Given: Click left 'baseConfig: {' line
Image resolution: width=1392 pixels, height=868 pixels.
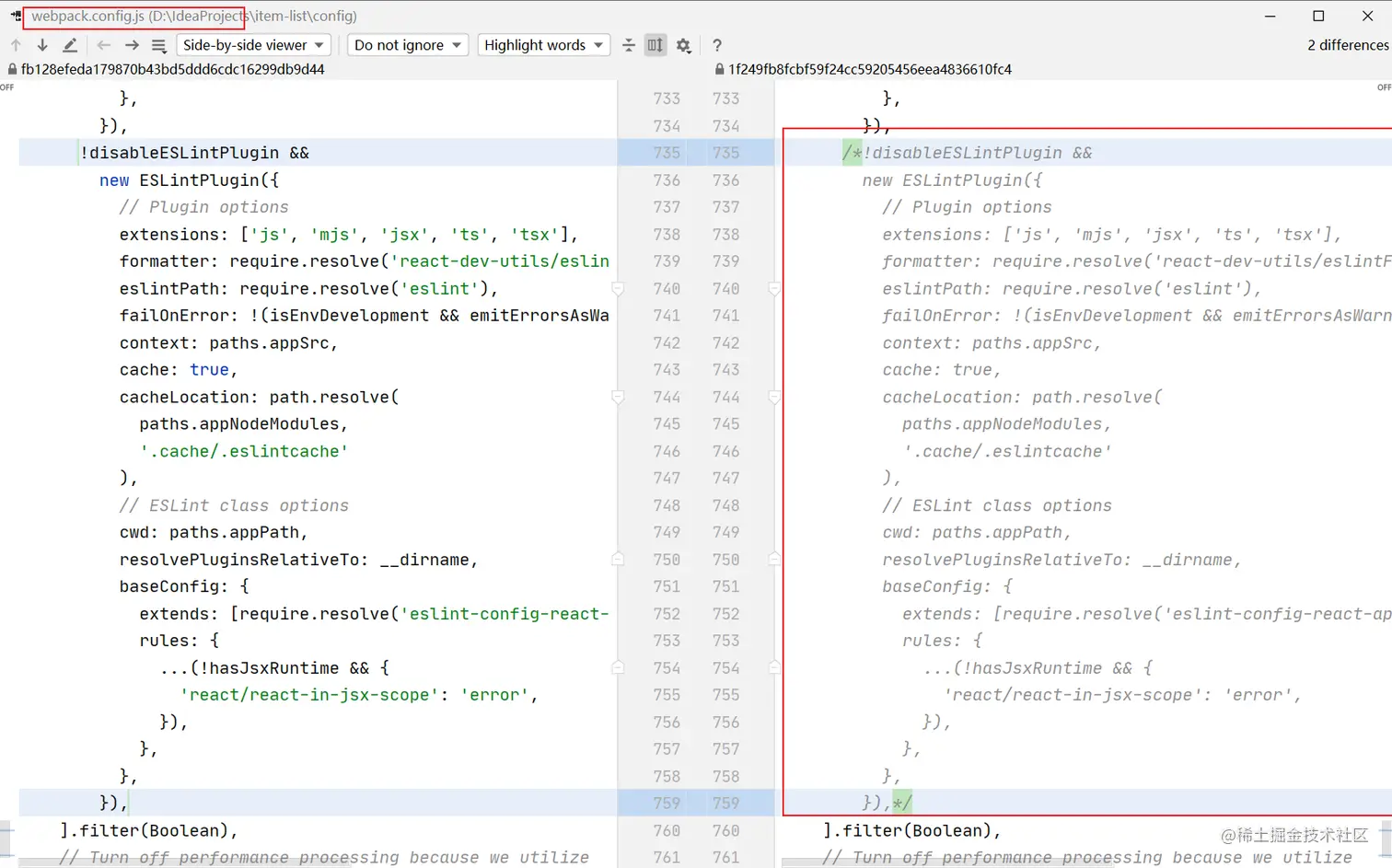Looking at the screenshot, I should (184, 586).
